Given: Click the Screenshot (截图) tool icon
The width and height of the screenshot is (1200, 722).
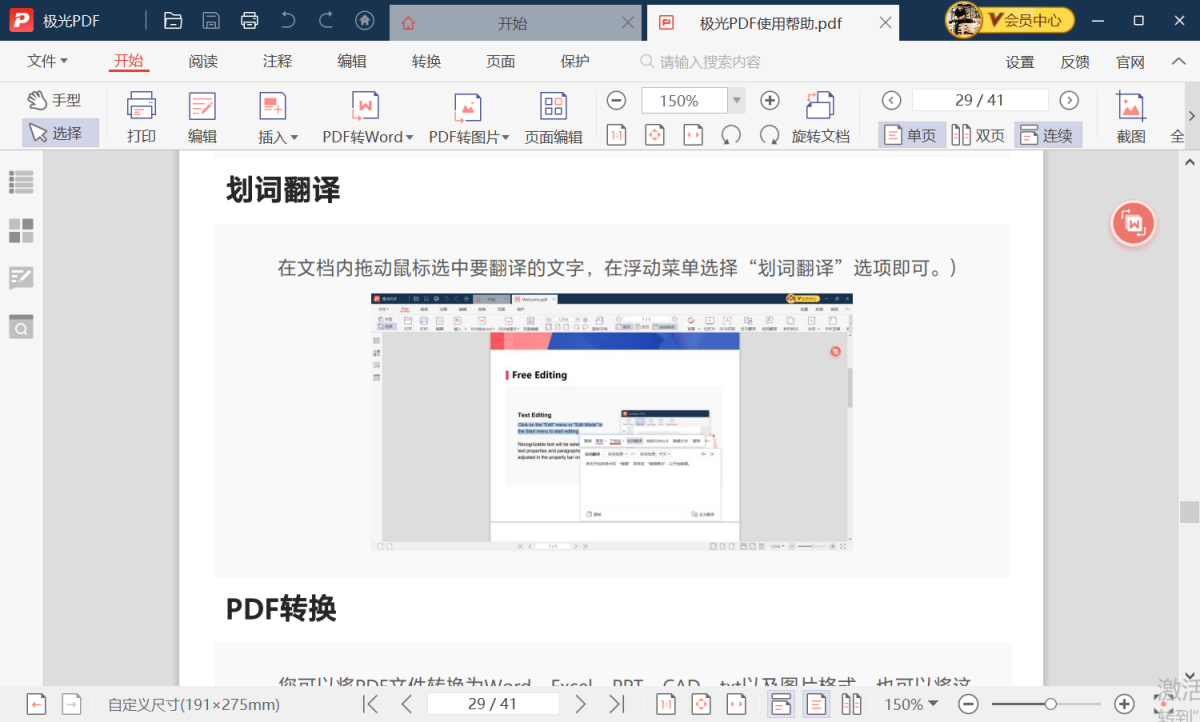Looking at the screenshot, I should tap(1130, 117).
